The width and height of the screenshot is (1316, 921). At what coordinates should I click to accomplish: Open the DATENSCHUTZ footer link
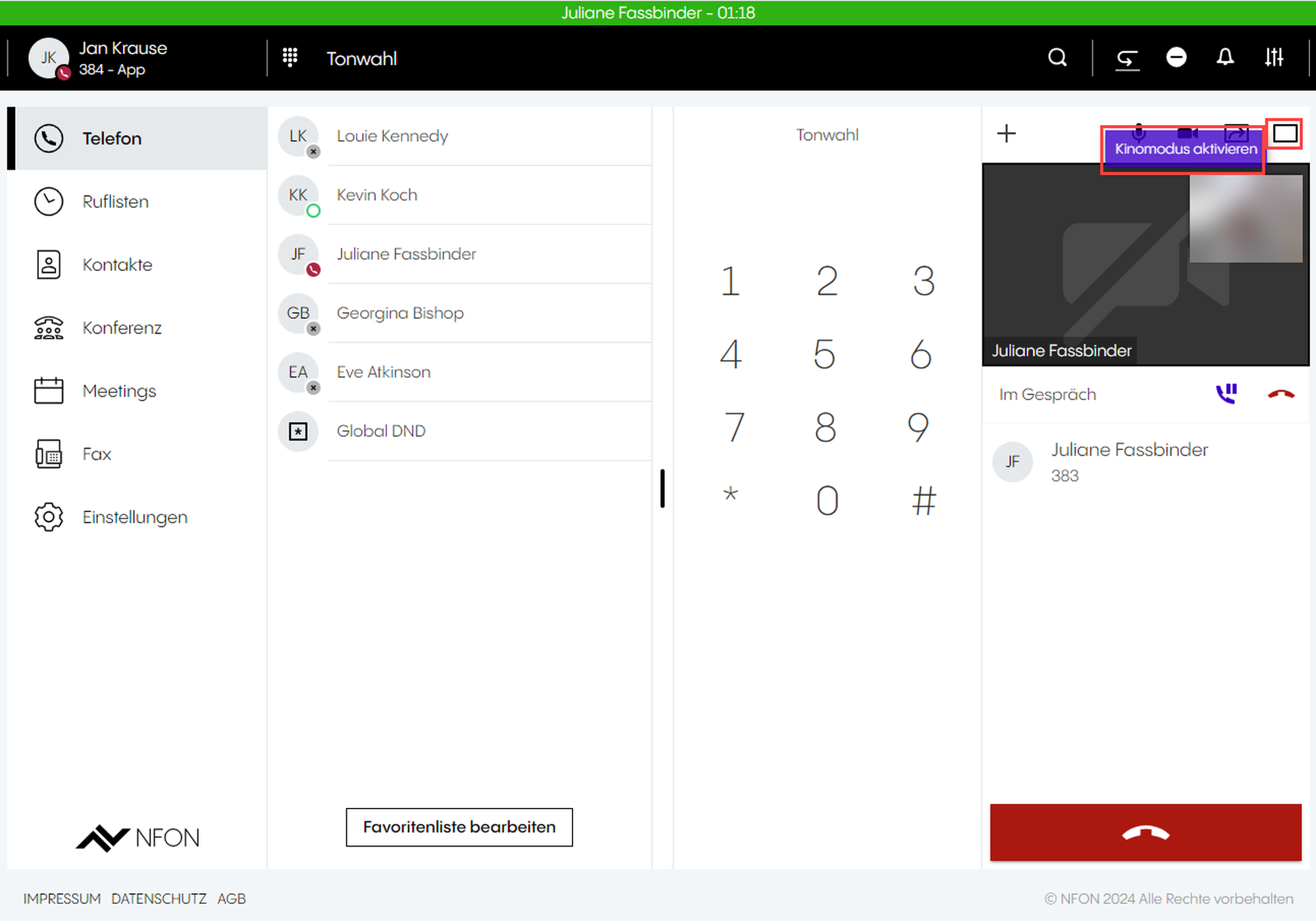159,899
